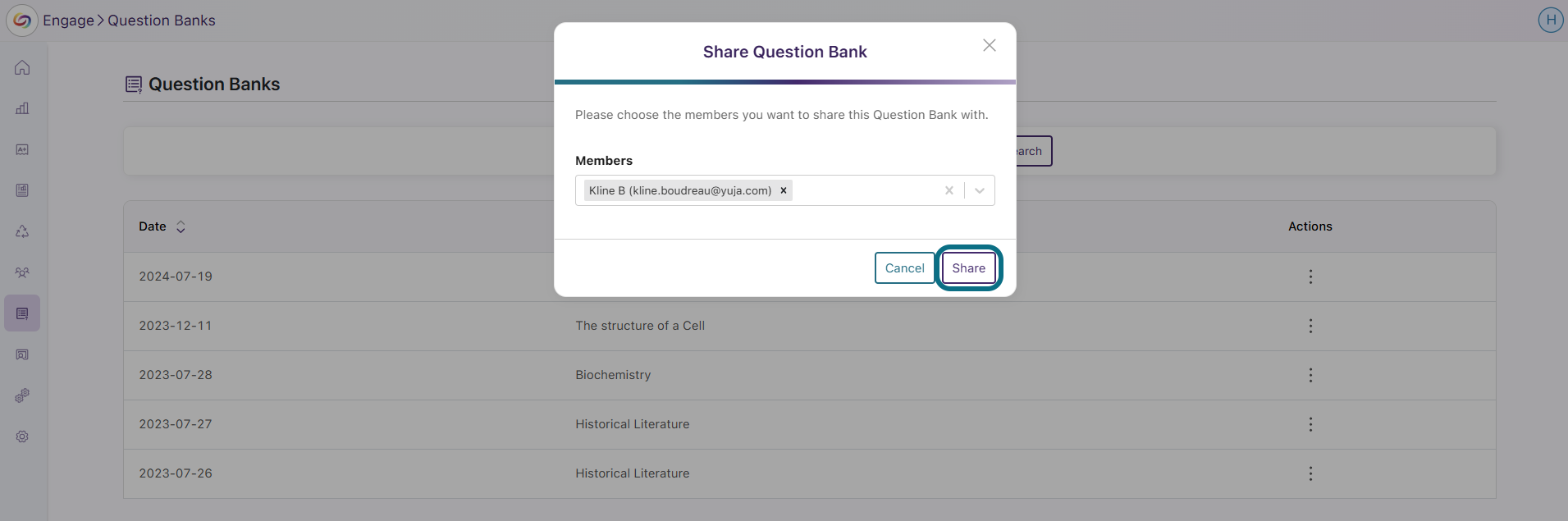Click the profile frame icon in the sidebar
The height and width of the screenshot is (521, 1568).
22,354
